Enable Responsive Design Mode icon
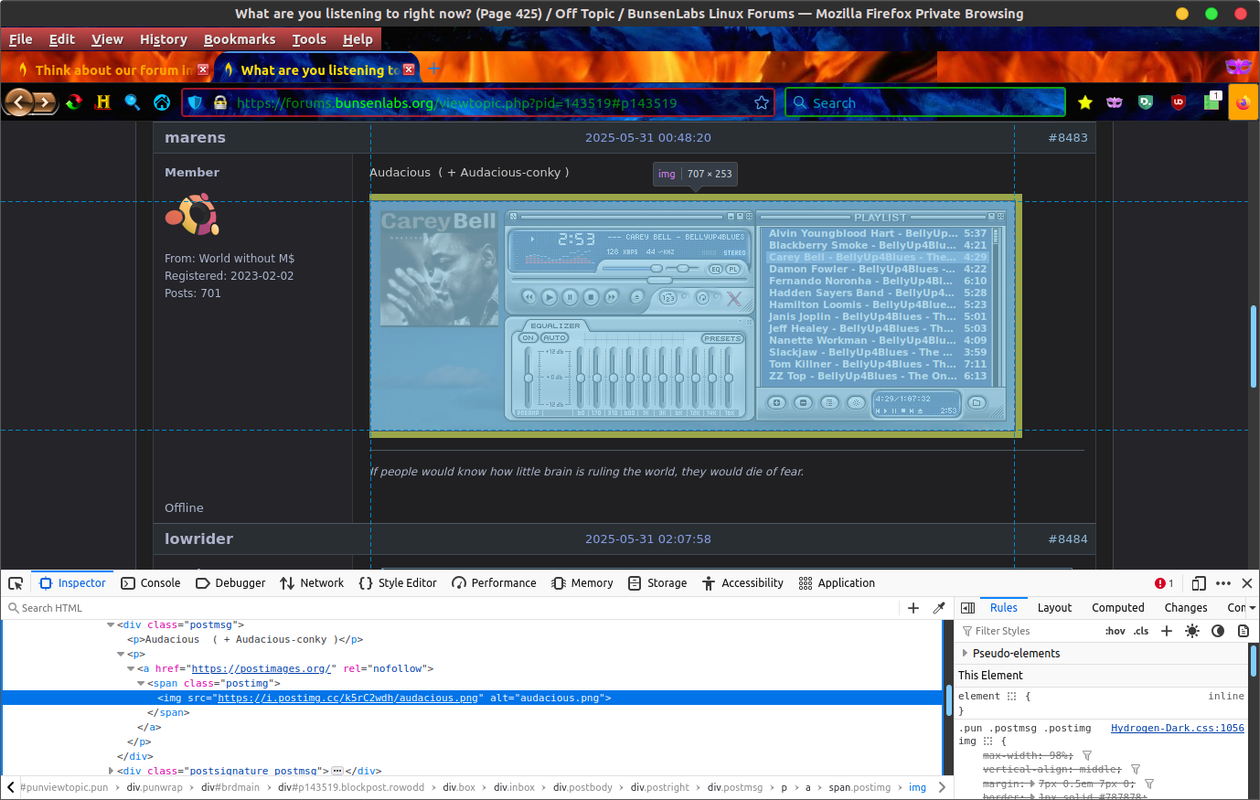This screenshot has width=1260, height=800. [1198, 583]
